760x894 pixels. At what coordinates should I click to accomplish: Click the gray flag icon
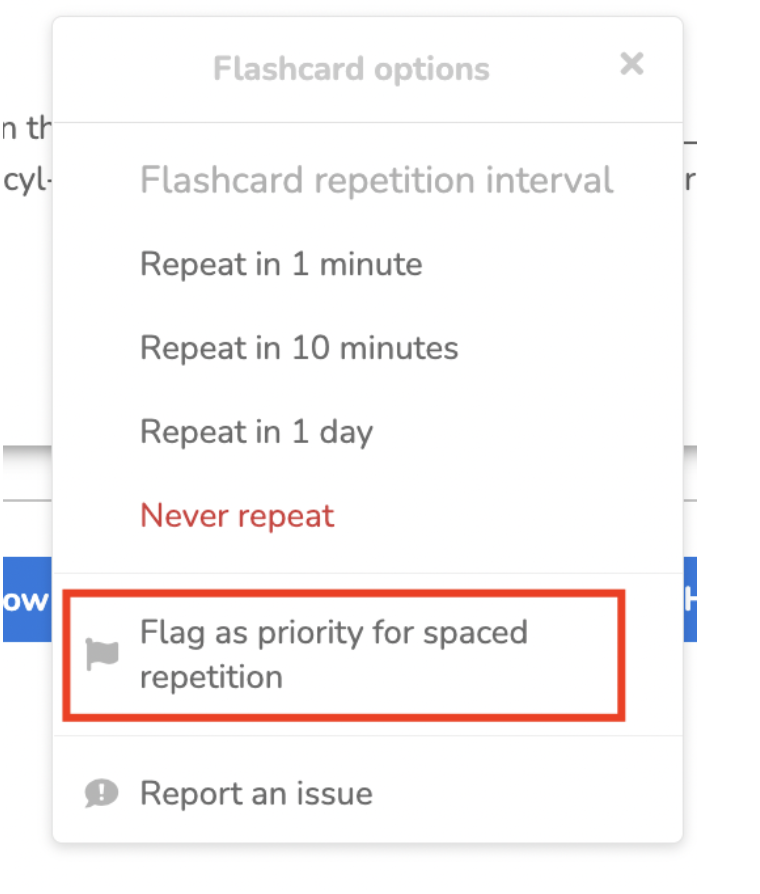click(x=102, y=655)
